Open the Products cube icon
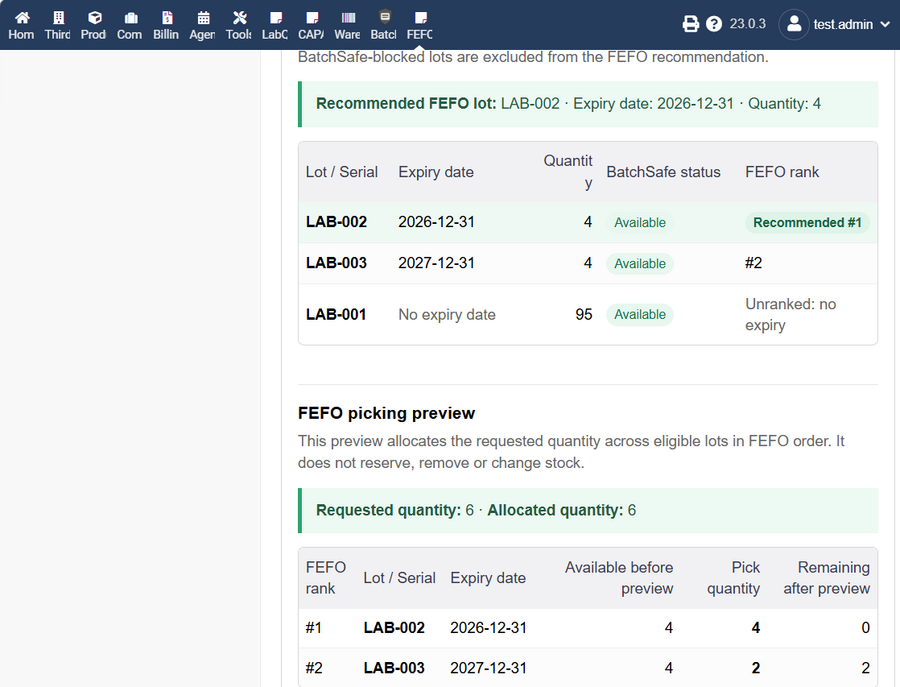Image resolution: width=900 pixels, height=687 pixels. click(95, 18)
